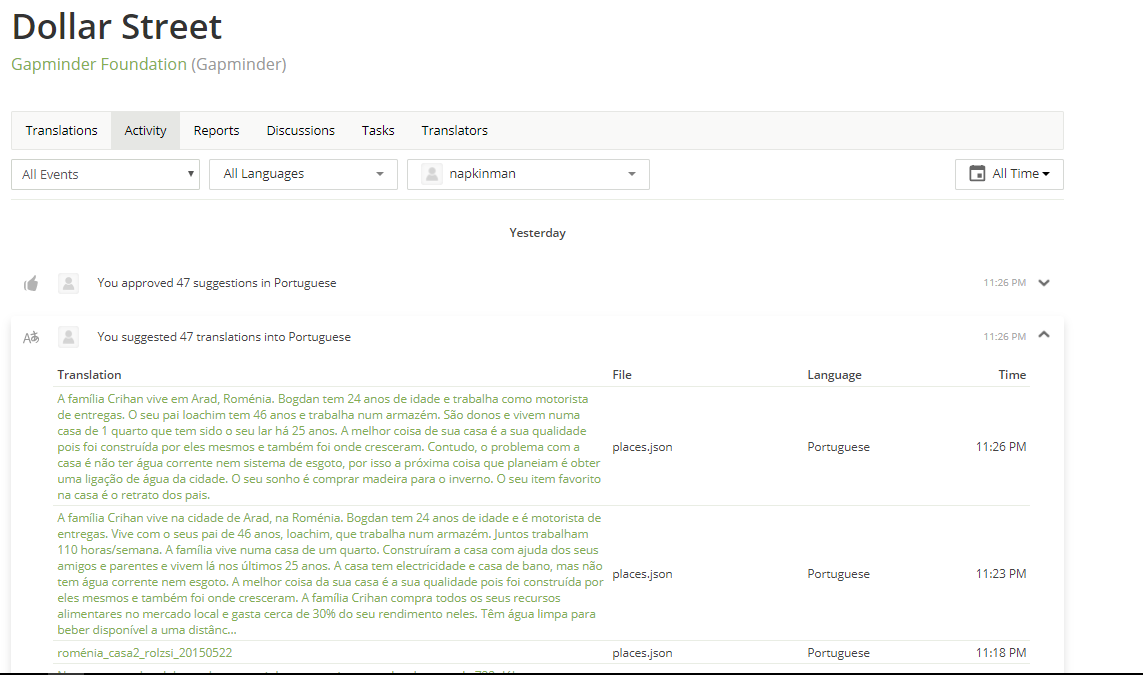The width and height of the screenshot is (1143, 675).
Task: Click the calendar icon in All Time
Action: pyautogui.click(x=977, y=173)
